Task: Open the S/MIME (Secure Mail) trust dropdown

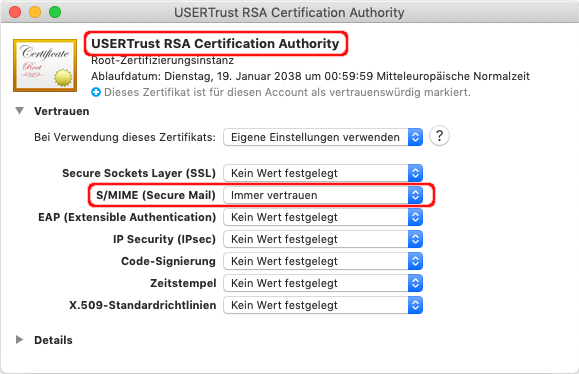Action: click(x=323, y=195)
